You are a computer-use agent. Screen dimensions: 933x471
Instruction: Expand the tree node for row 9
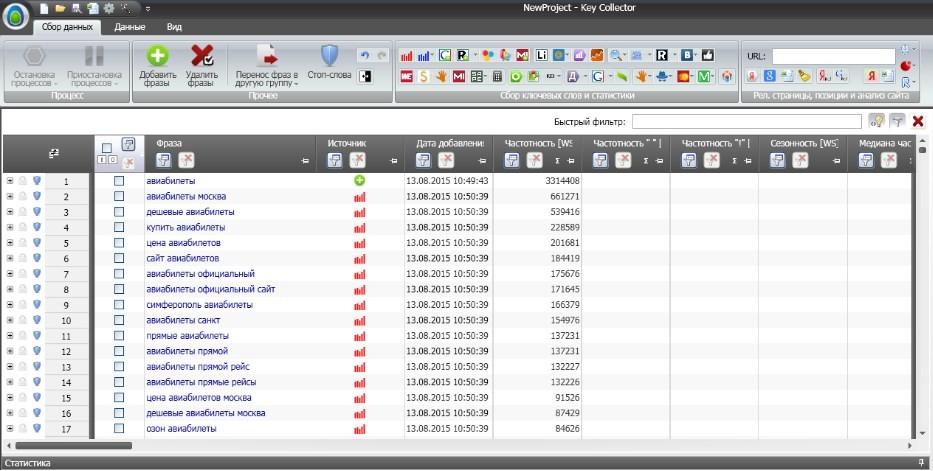pos(9,305)
